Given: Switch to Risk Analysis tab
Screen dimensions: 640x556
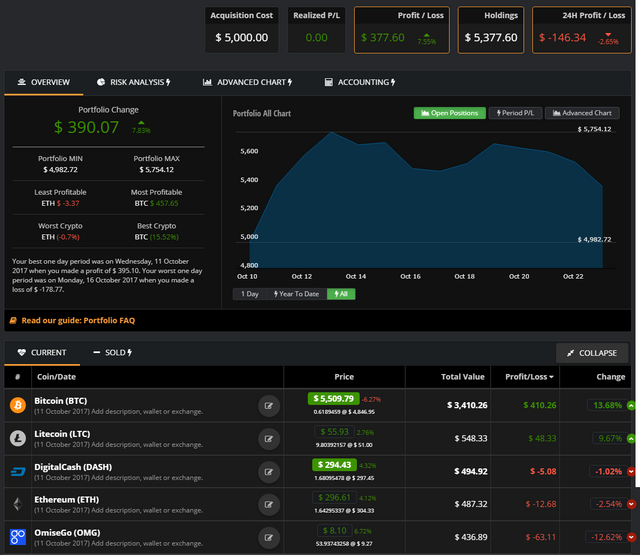Looking at the screenshot, I should coord(133,82).
